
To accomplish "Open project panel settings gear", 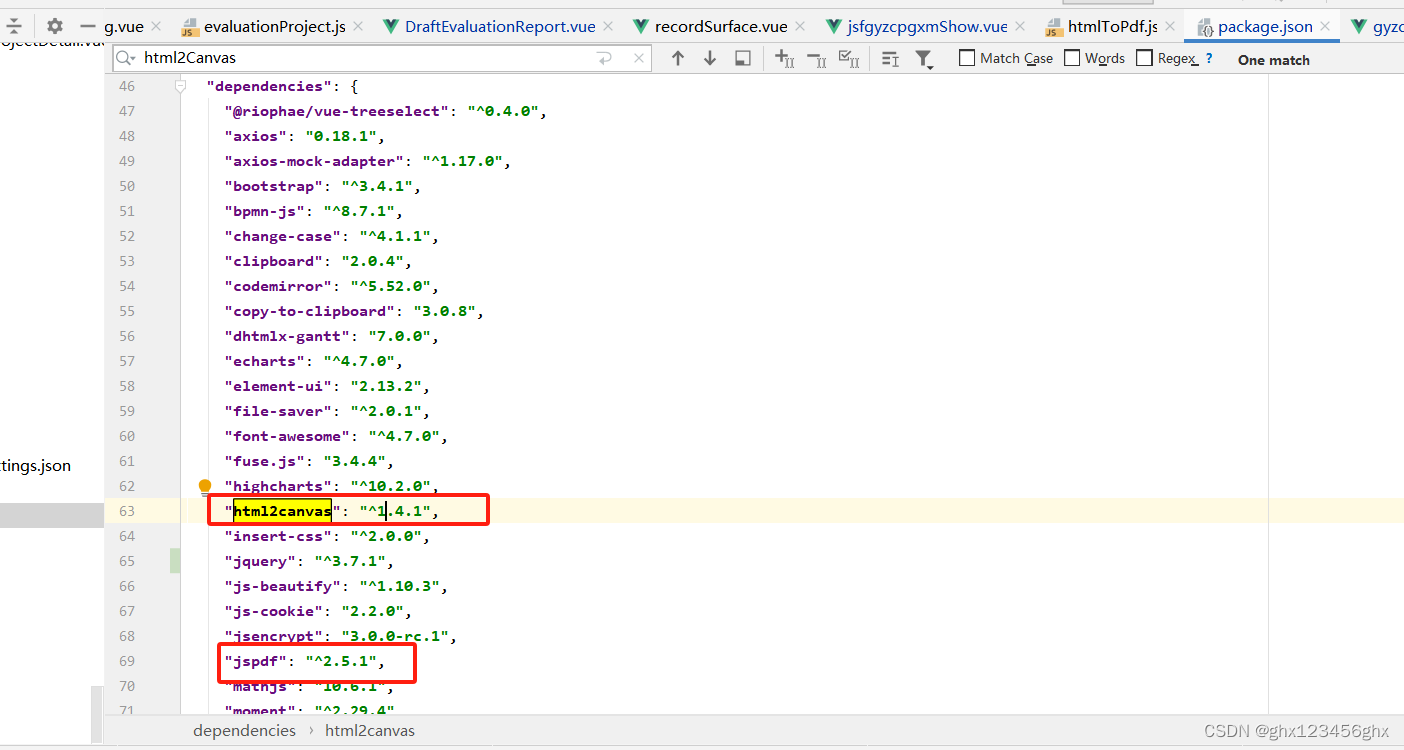I will 55,27.
